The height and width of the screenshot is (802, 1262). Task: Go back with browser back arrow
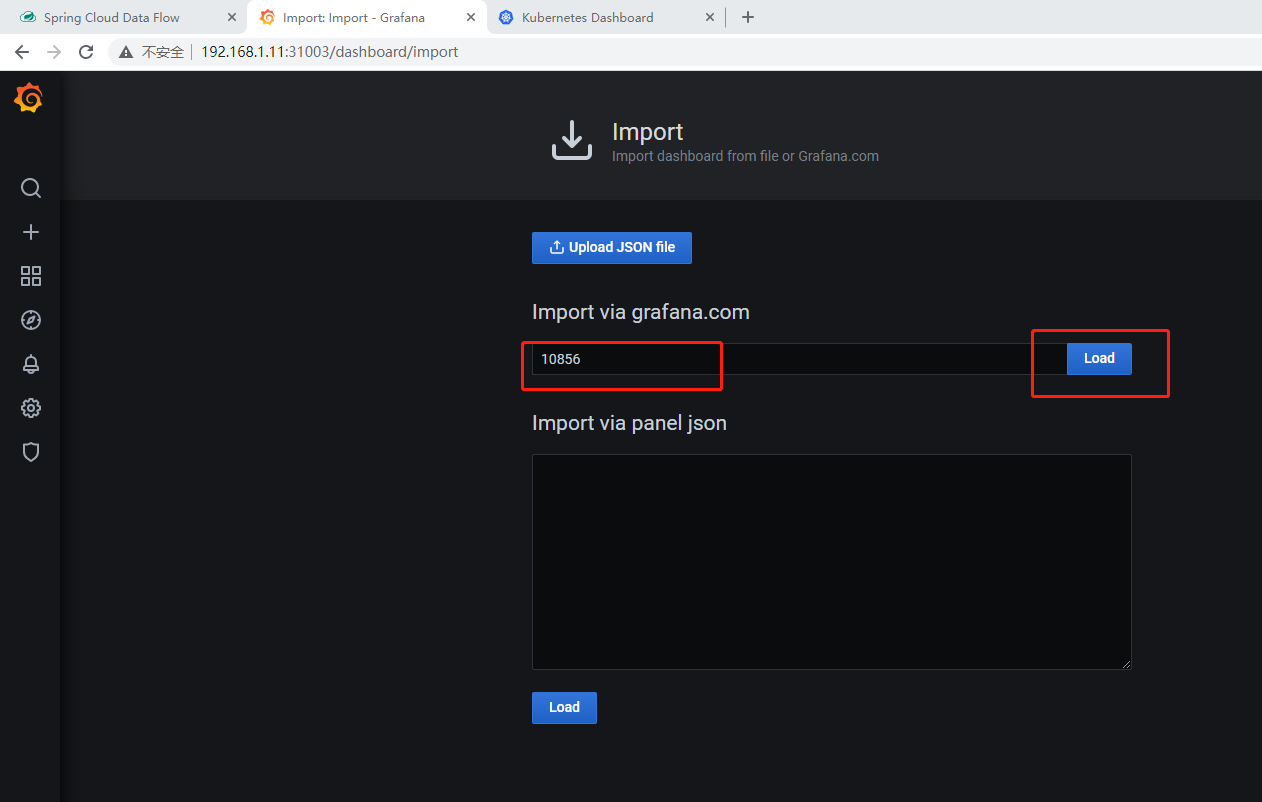(x=22, y=52)
